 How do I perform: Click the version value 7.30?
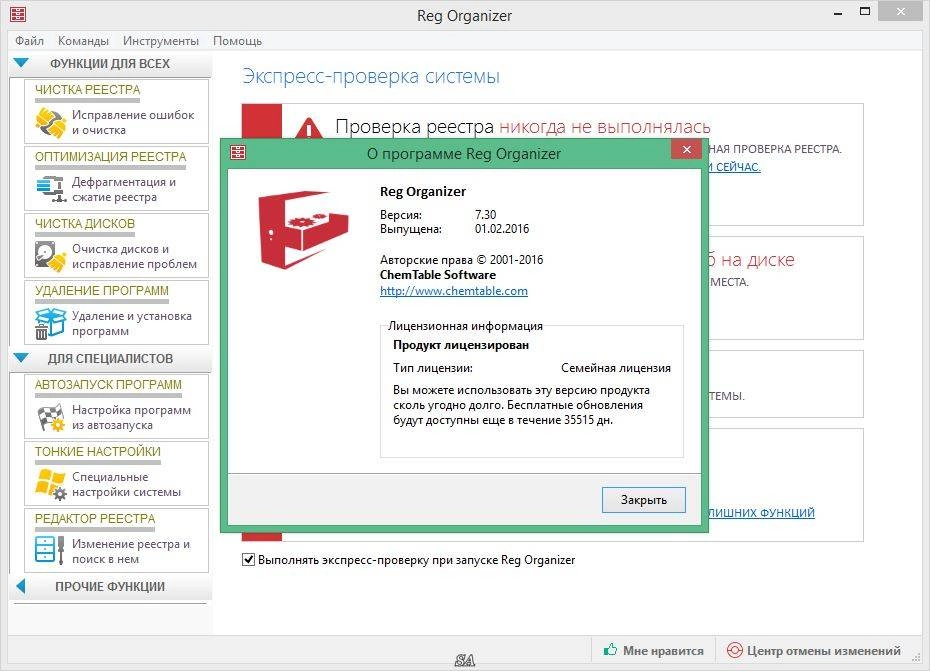[485, 215]
